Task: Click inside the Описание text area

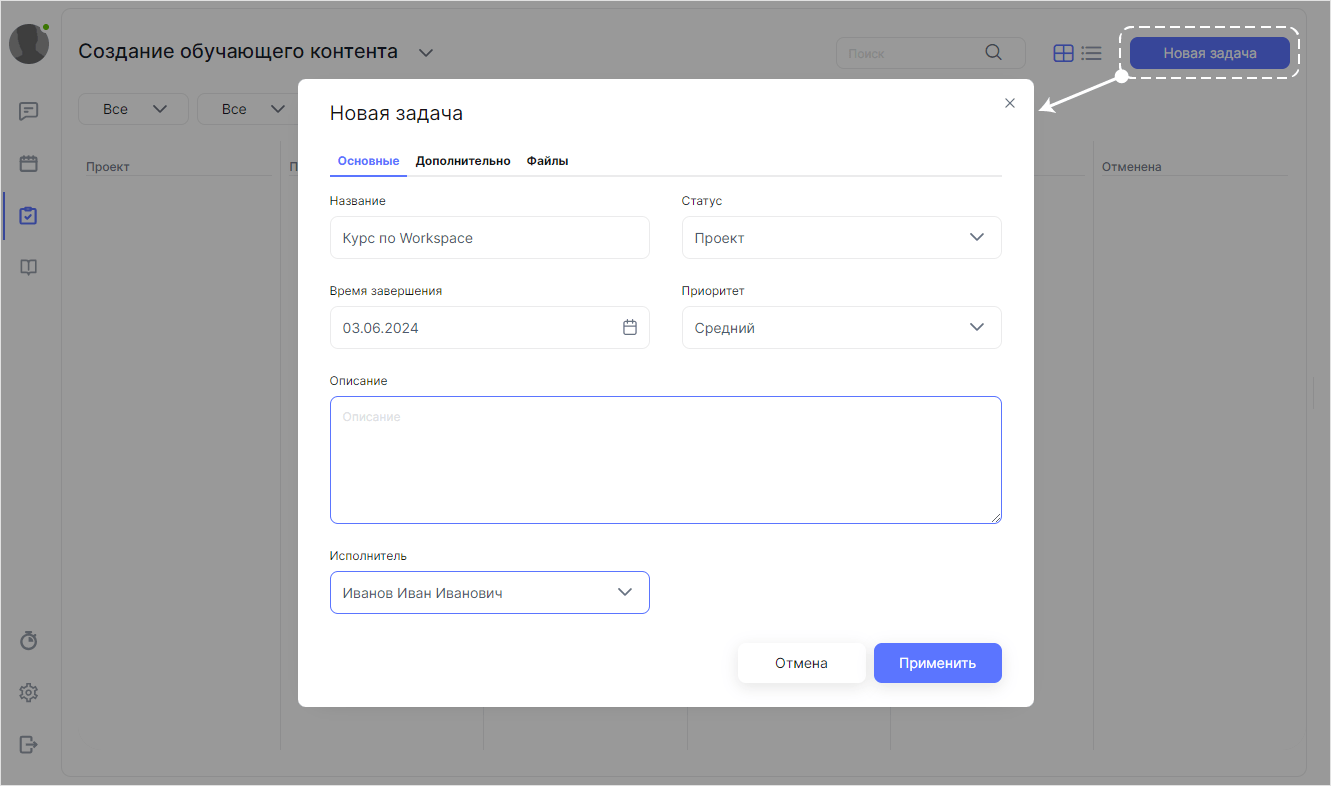Action: point(665,460)
